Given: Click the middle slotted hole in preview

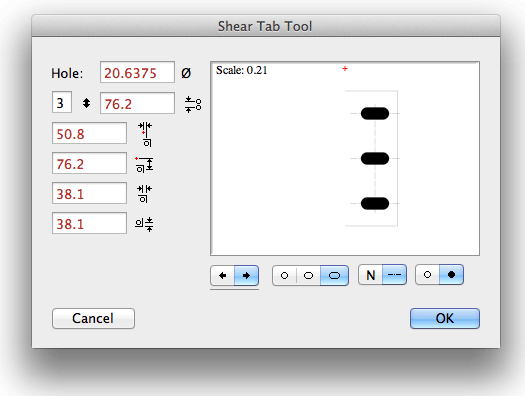Looking at the screenshot, I should point(375,158).
